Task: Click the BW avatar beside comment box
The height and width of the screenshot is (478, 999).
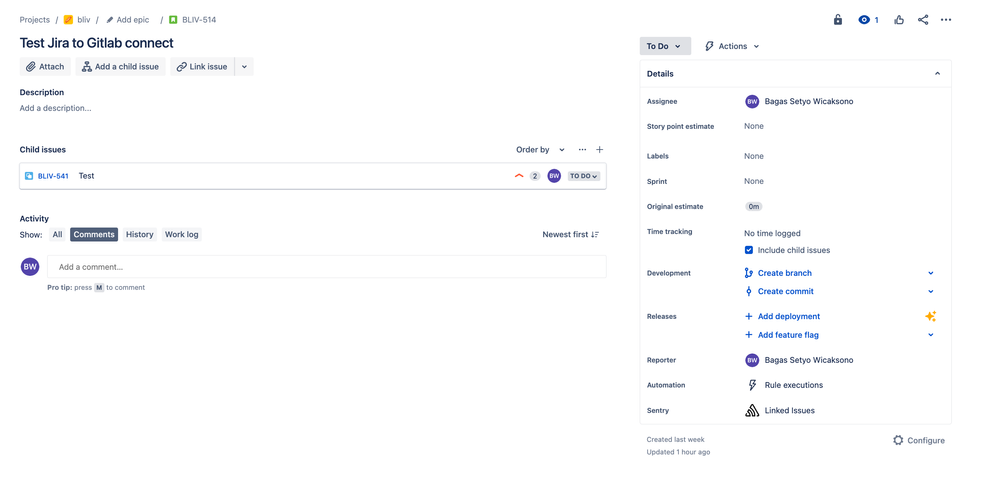Action: click(30, 267)
